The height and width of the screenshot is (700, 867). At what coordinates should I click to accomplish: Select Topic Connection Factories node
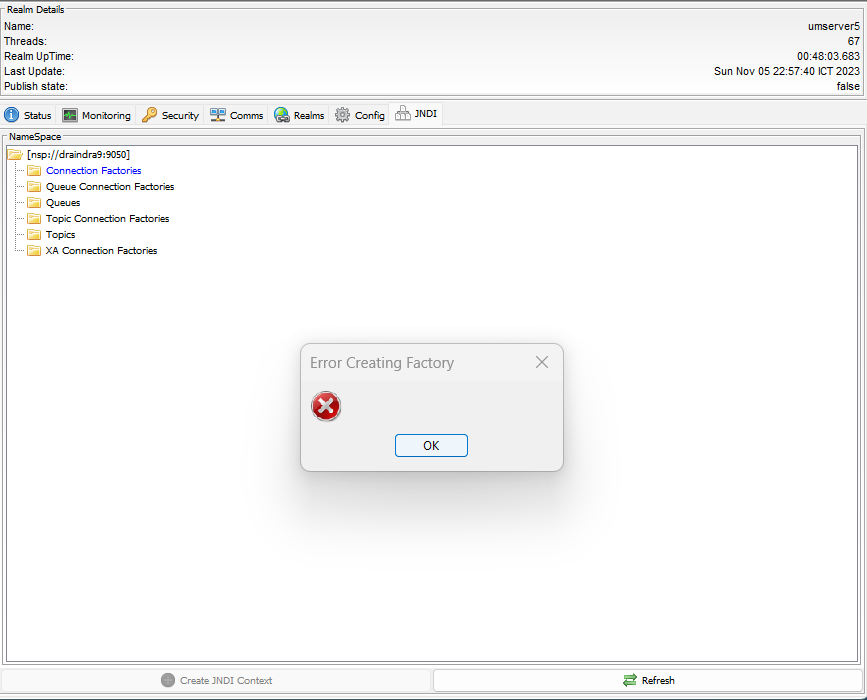107,218
